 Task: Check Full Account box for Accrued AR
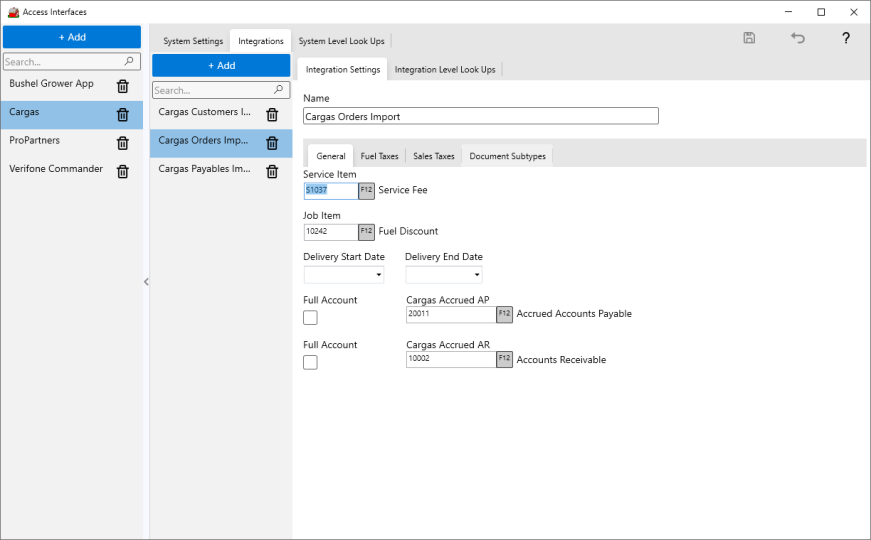tap(310, 362)
